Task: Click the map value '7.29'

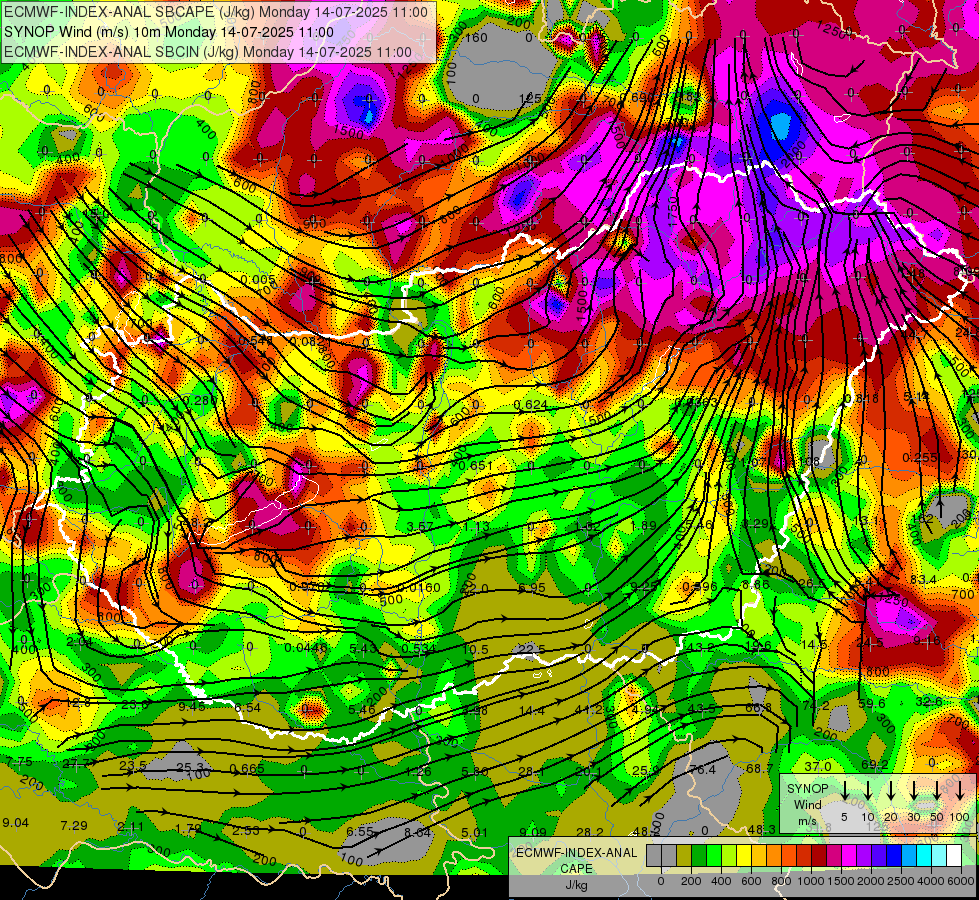Action: pos(74,826)
